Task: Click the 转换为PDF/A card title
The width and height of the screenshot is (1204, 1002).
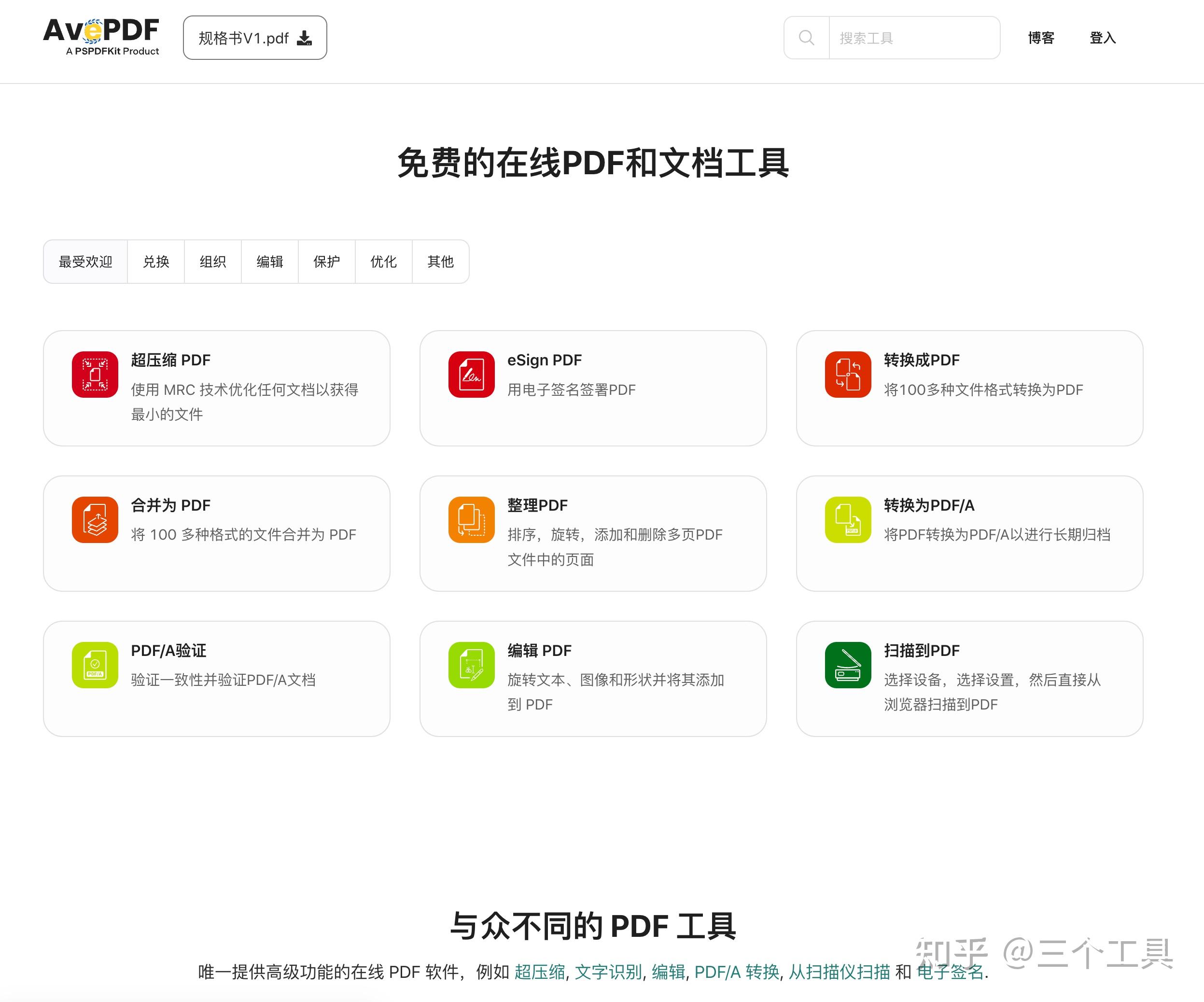Action: [x=929, y=505]
